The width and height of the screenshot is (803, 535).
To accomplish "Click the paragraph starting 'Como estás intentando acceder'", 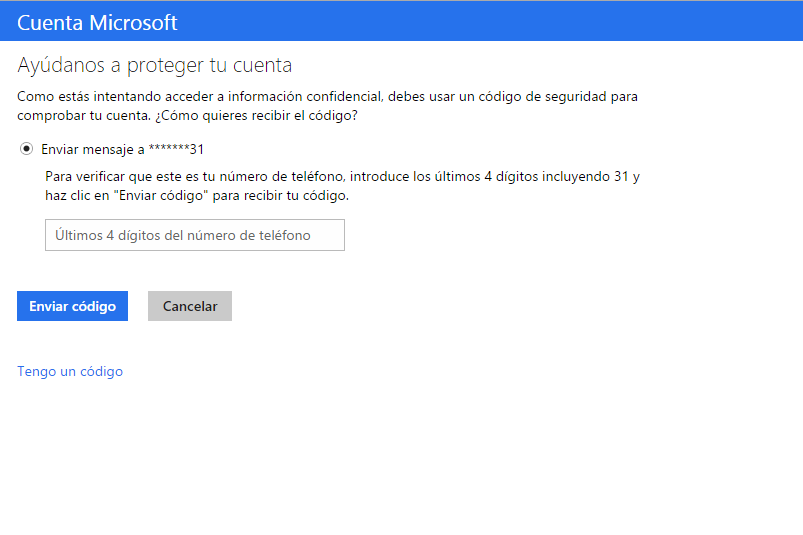I will click(x=327, y=106).
